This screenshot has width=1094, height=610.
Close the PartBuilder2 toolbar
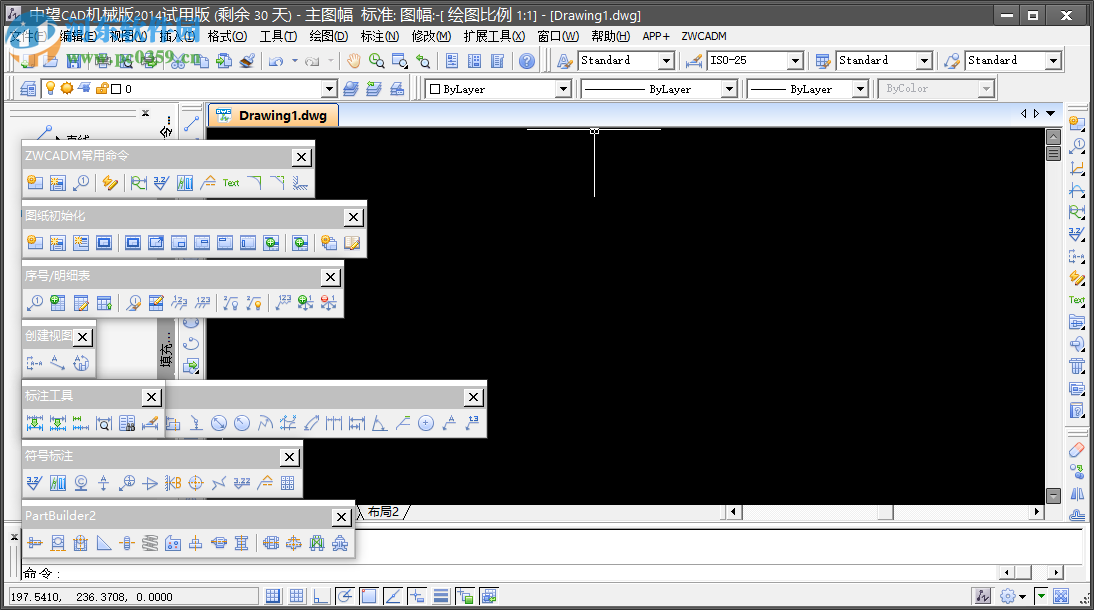point(341,517)
